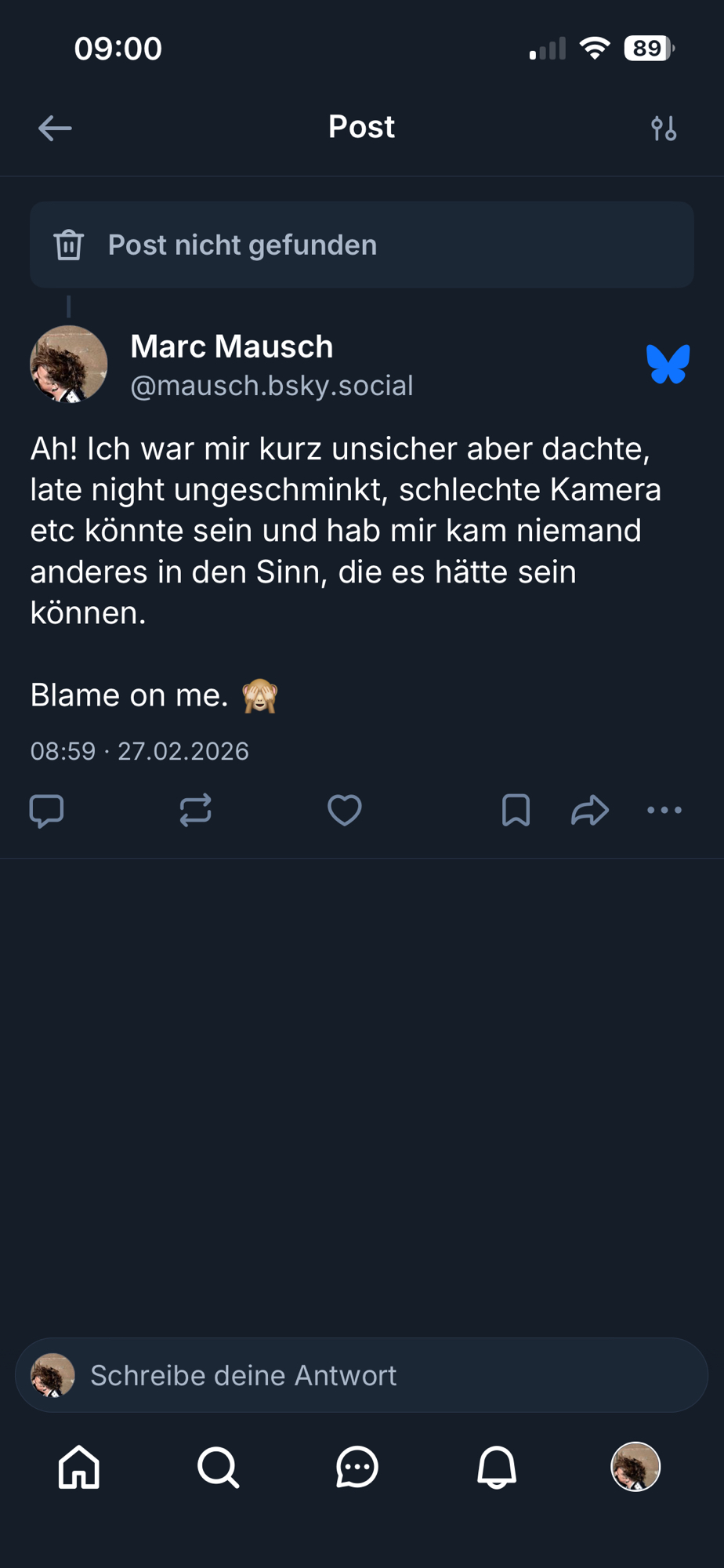724x1568 pixels.
Task: Go back using the arrow icon
Action: coord(55,128)
